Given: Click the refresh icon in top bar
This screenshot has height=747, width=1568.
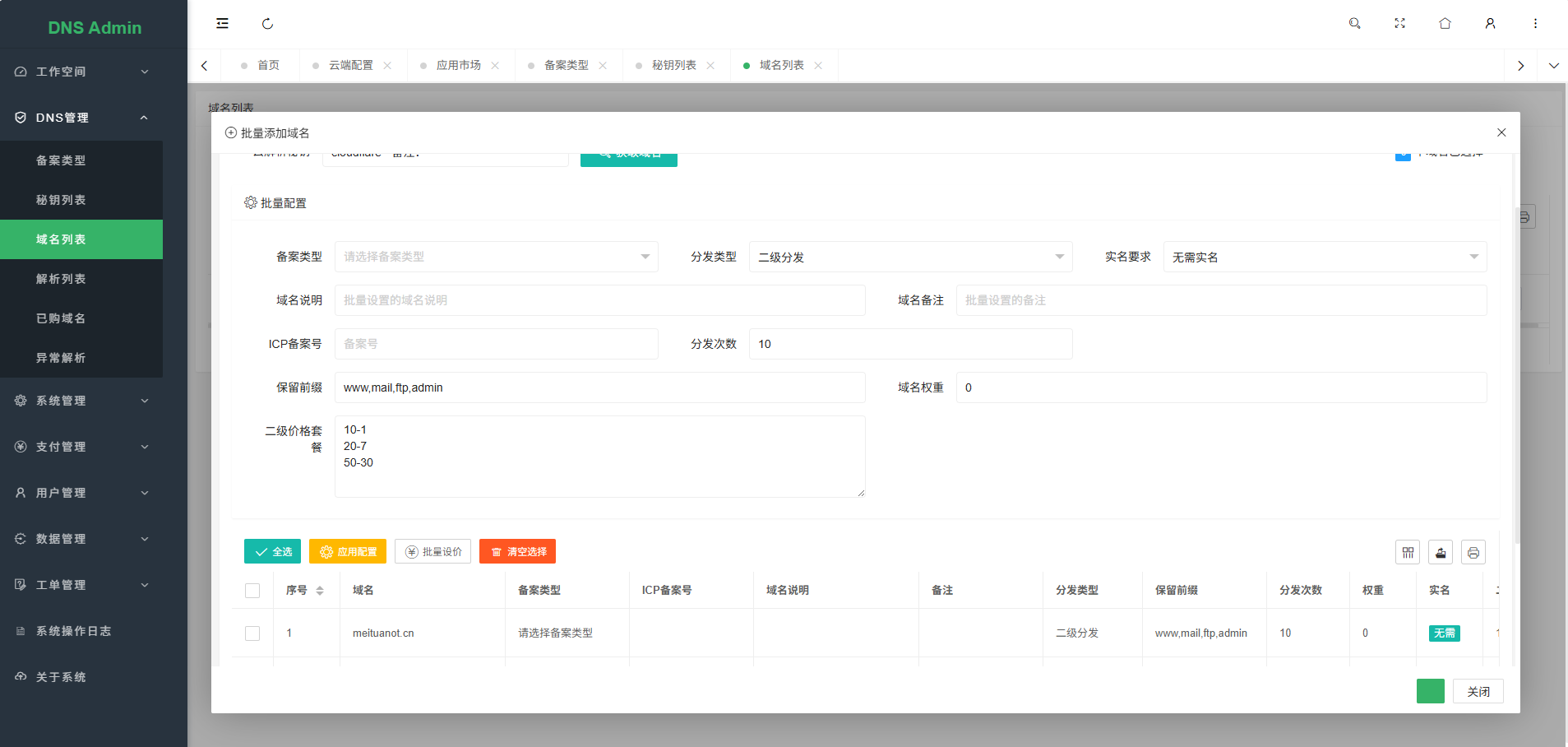Looking at the screenshot, I should pos(267,24).
